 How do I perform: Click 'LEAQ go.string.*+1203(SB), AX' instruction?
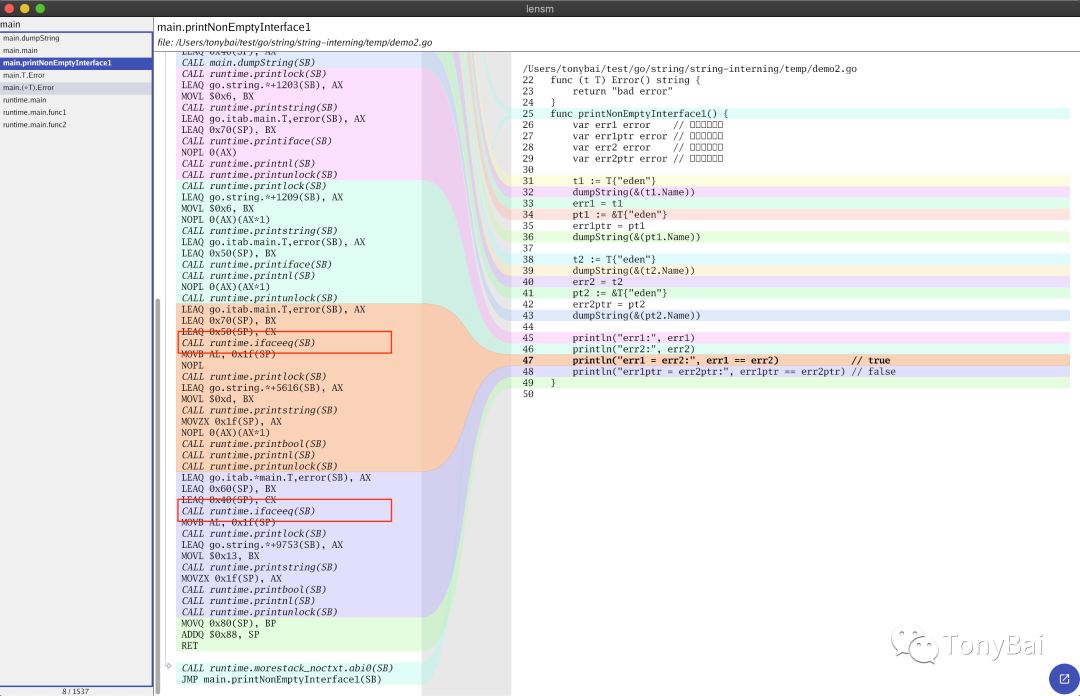[x=262, y=85]
